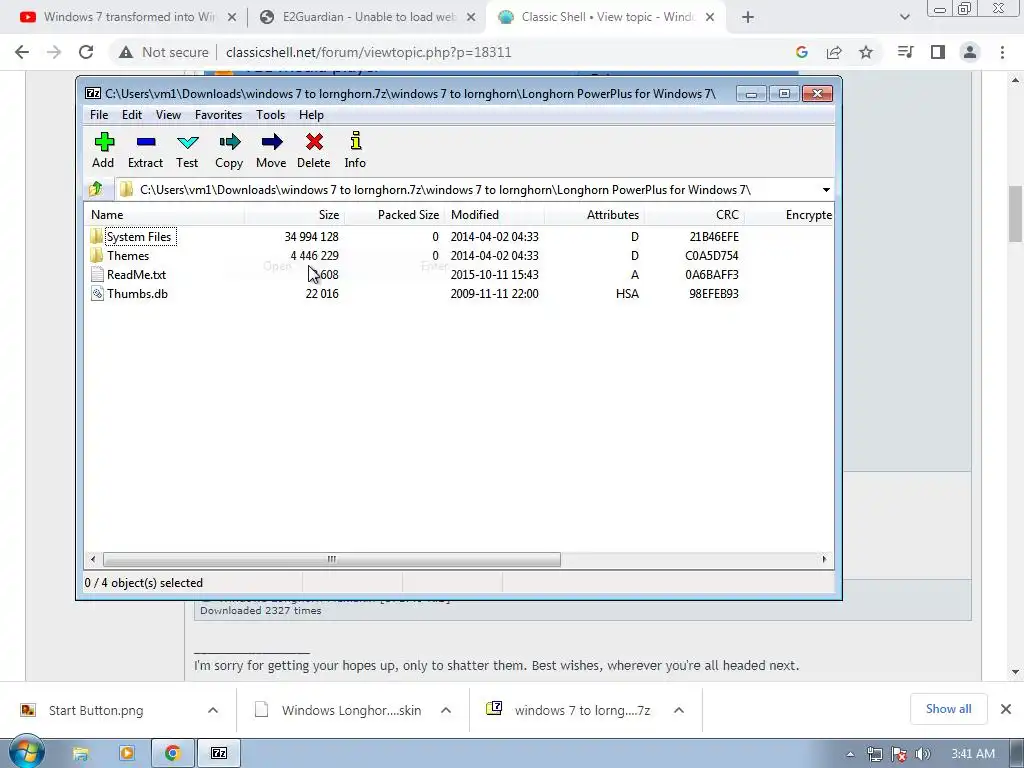1024x768 pixels.
Task: Select the Themes folder icon
Action: [97, 255]
